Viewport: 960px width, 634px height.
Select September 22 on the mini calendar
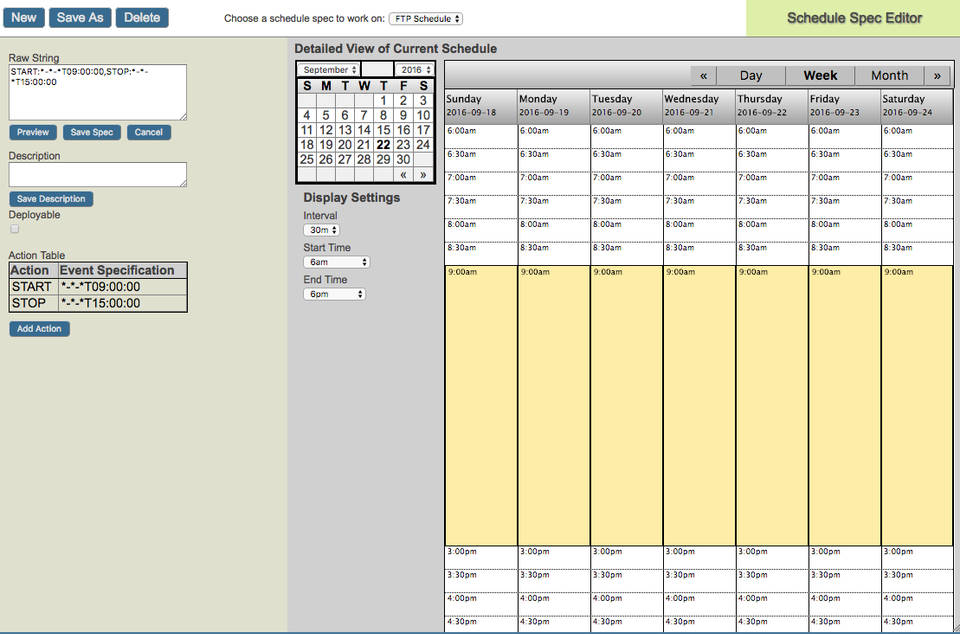(x=383, y=145)
